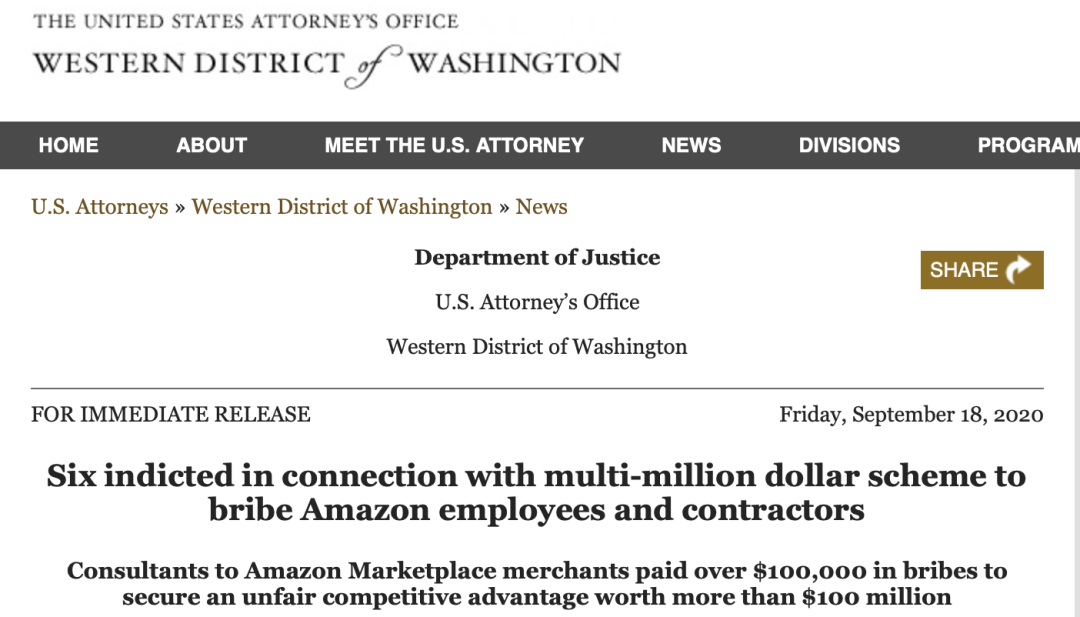Viewport: 1080px width, 617px height.
Task: Open the PROGRAMS navigation item
Action: pos(1028,145)
